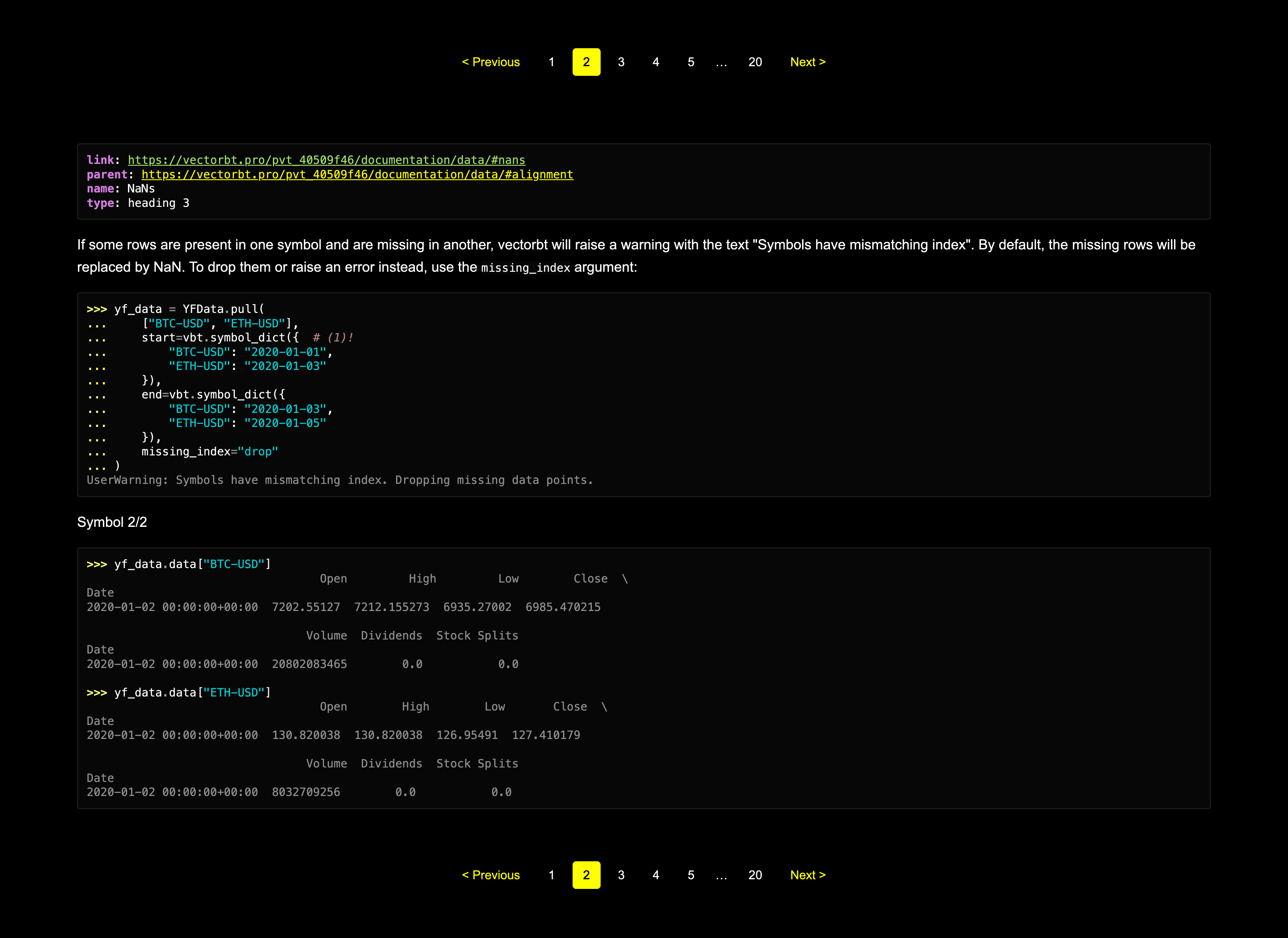The height and width of the screenshot is (938, 1288).
Task: Select highlighted page 2 at top
Action: coord(586,62)
